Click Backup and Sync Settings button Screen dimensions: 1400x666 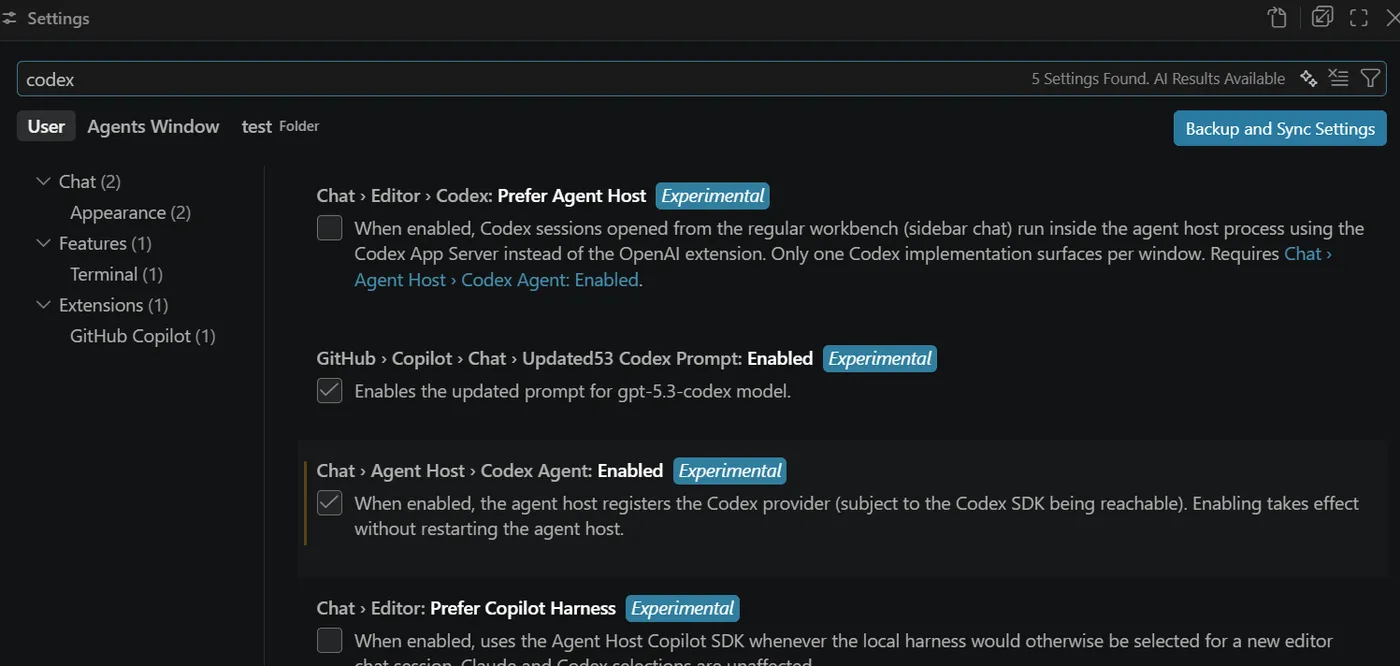(x=1280, y=128)
